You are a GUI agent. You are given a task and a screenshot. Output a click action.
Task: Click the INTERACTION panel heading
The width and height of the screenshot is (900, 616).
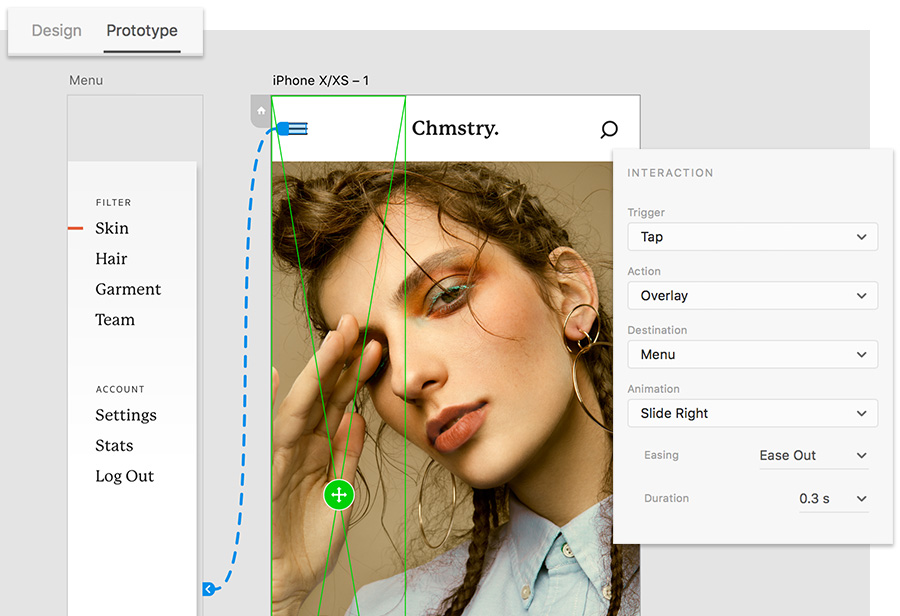[670, 173]
